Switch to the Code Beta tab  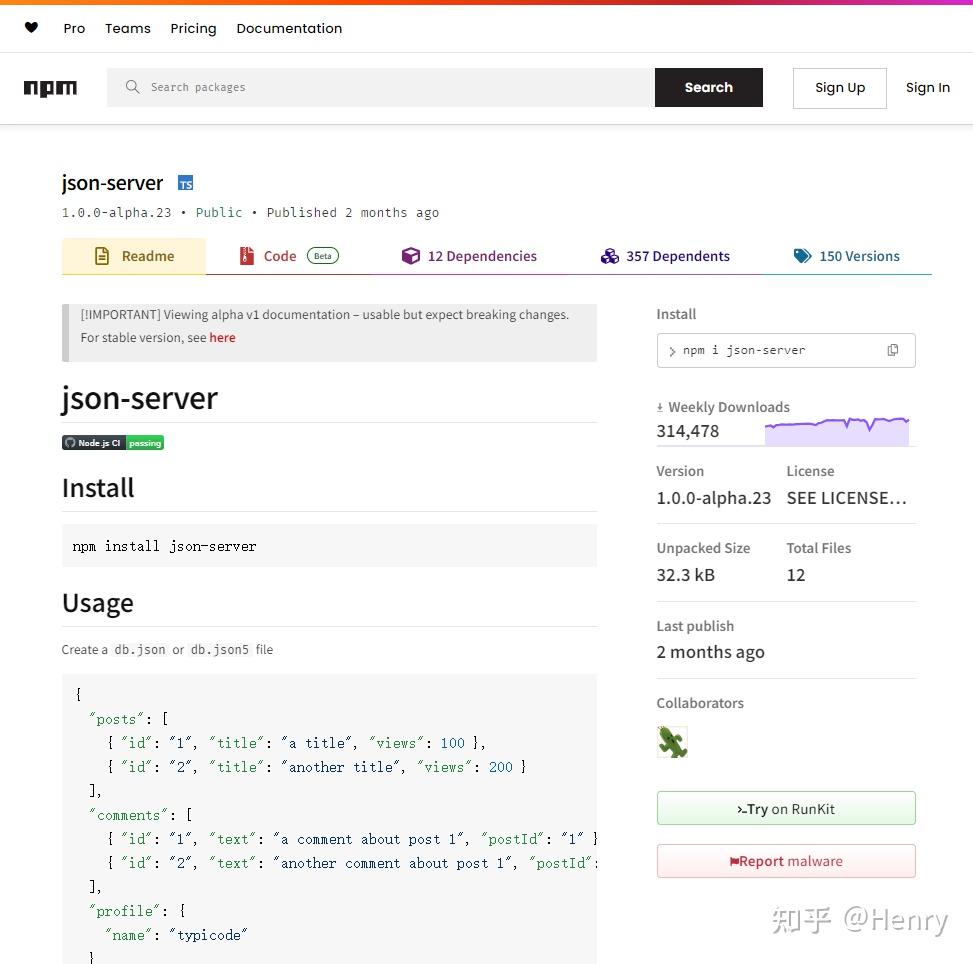pyautogui.click(x=280, y=256)
